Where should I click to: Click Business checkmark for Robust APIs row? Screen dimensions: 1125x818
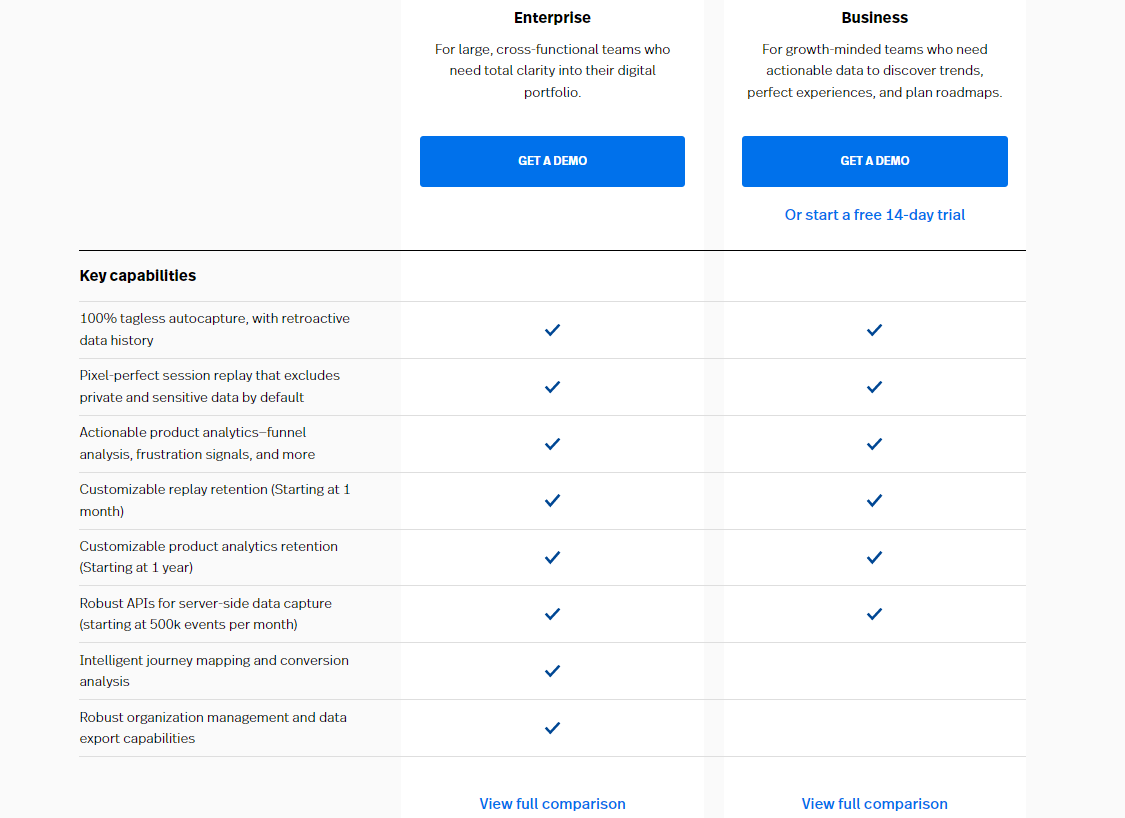pyautogui.click(x=874, y=614)
